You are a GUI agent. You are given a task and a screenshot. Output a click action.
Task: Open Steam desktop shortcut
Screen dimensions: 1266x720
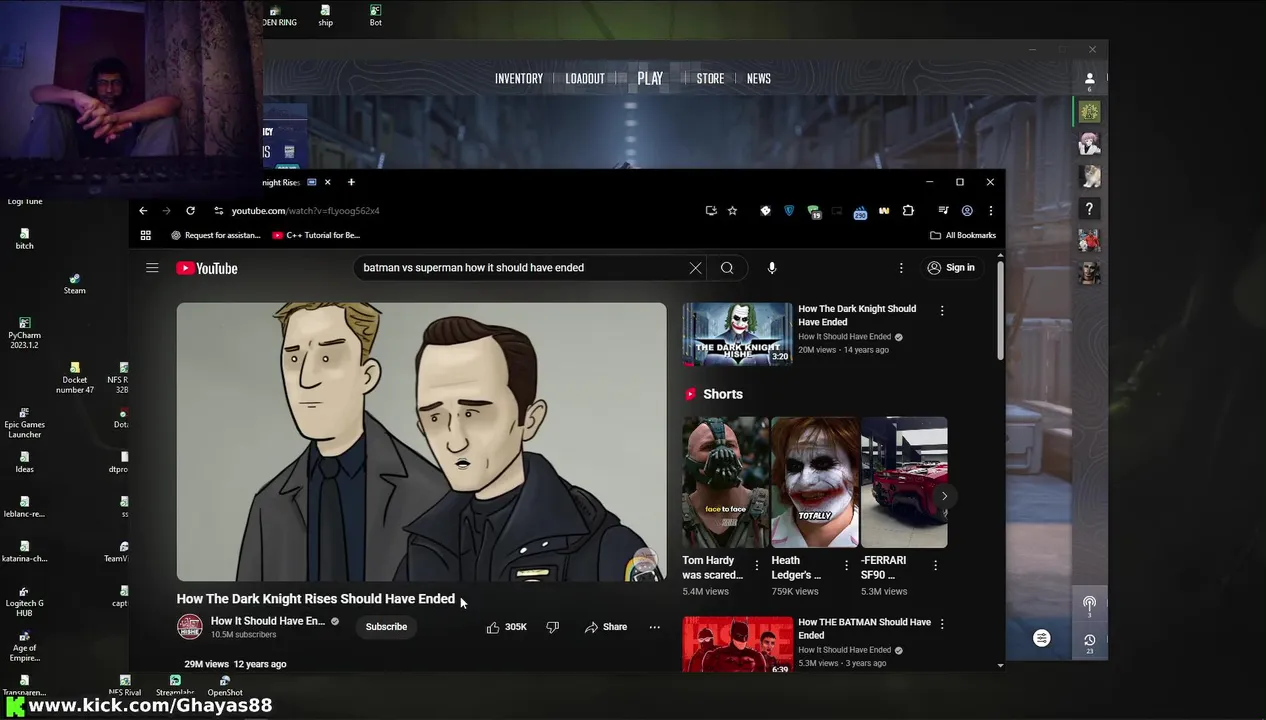75,284
